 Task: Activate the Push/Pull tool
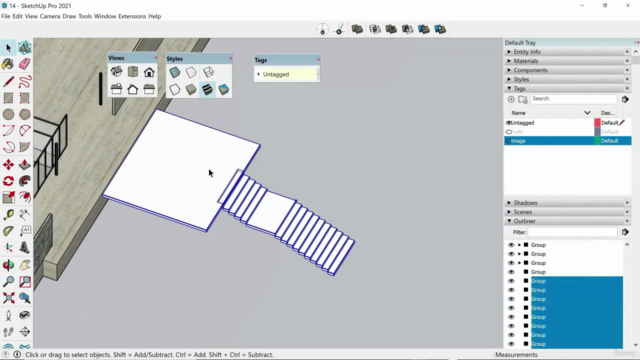pyautogui.click(x=24, y=164)
